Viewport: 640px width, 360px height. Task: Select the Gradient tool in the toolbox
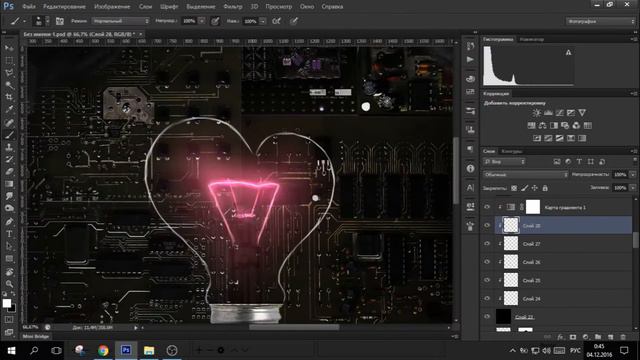point(9,184)
